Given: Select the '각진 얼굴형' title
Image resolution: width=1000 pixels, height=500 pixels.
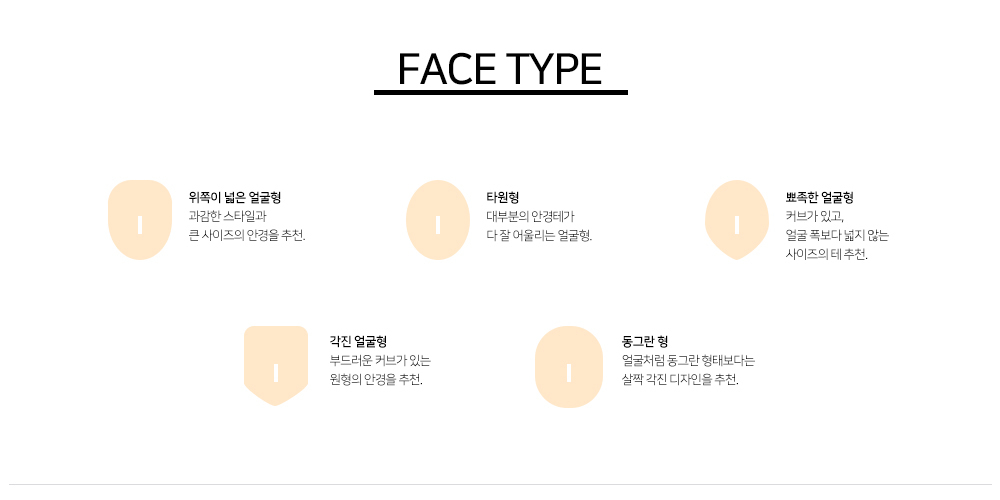Looking at the screenshot, I should coord(358,342).
